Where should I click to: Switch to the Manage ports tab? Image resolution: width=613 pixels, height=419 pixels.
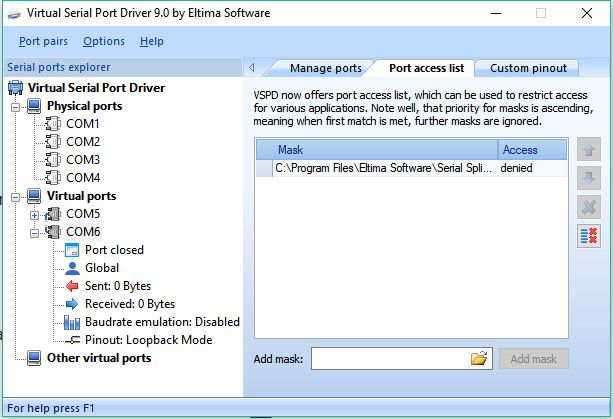[x=326, y=68]
